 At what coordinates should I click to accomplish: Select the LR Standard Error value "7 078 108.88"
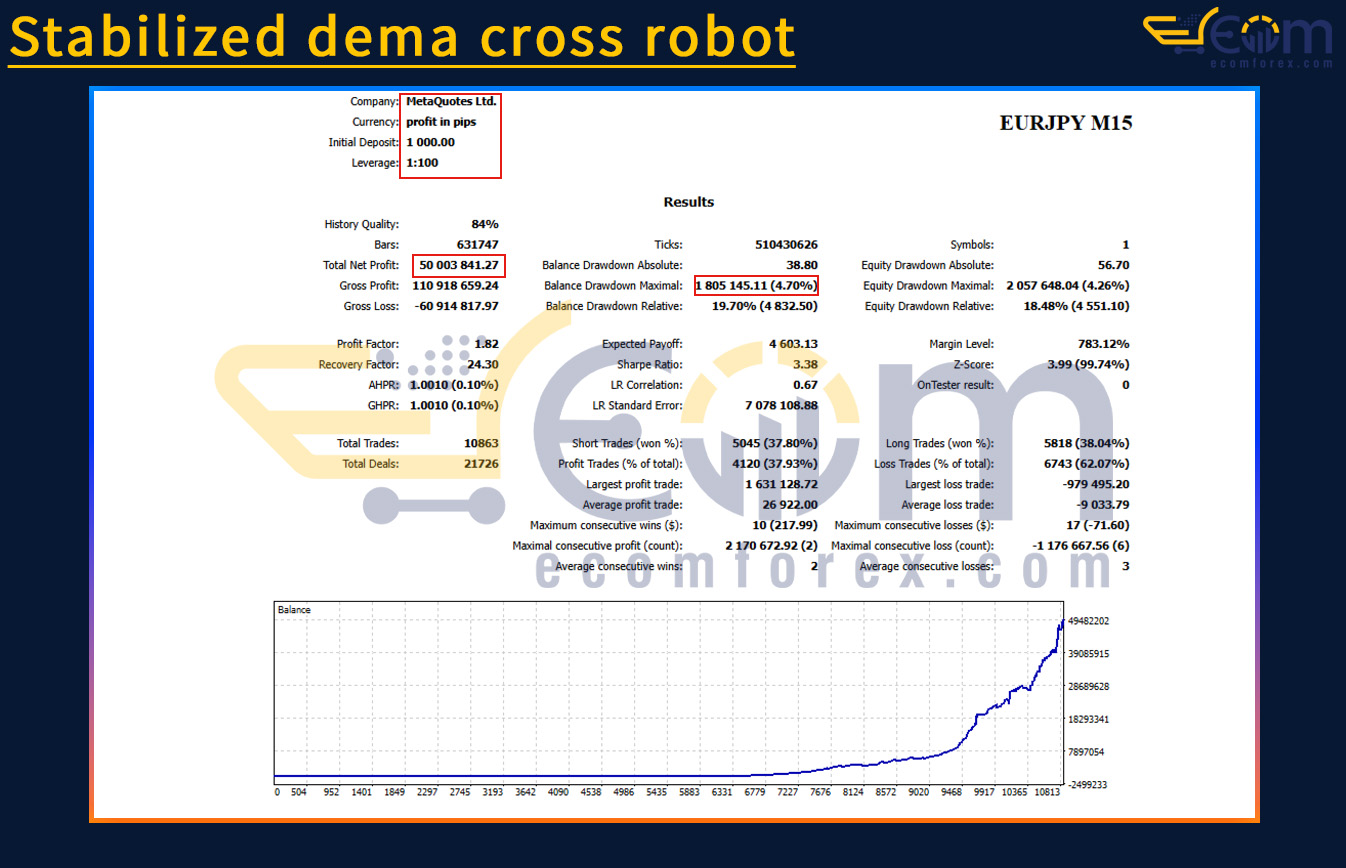pyautogui.click(x=782, y=405)
